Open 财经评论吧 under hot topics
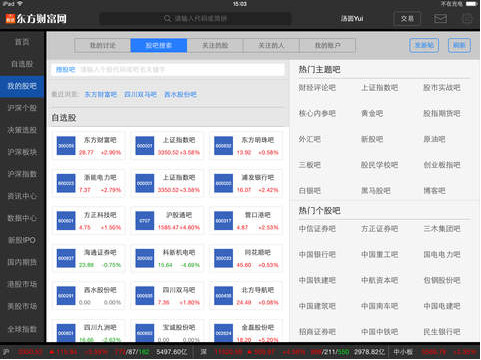Image resolution: width=481 pixels, height=360 pixels. pos(317,88)
